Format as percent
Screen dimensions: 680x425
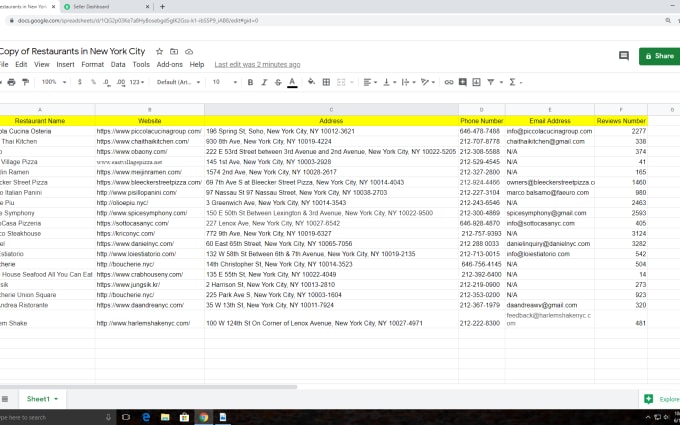tap(93, 82)
